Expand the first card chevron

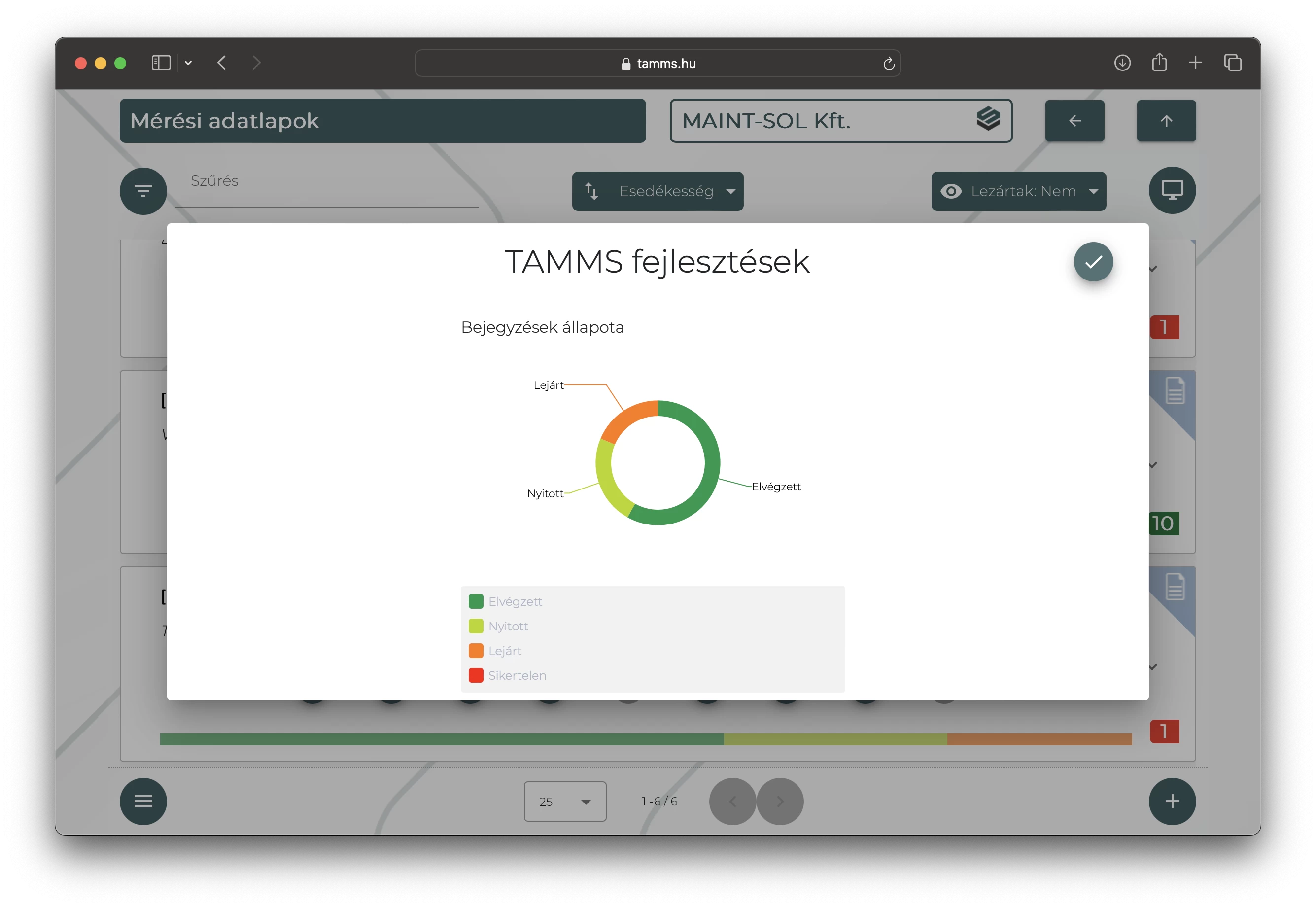1153,269
